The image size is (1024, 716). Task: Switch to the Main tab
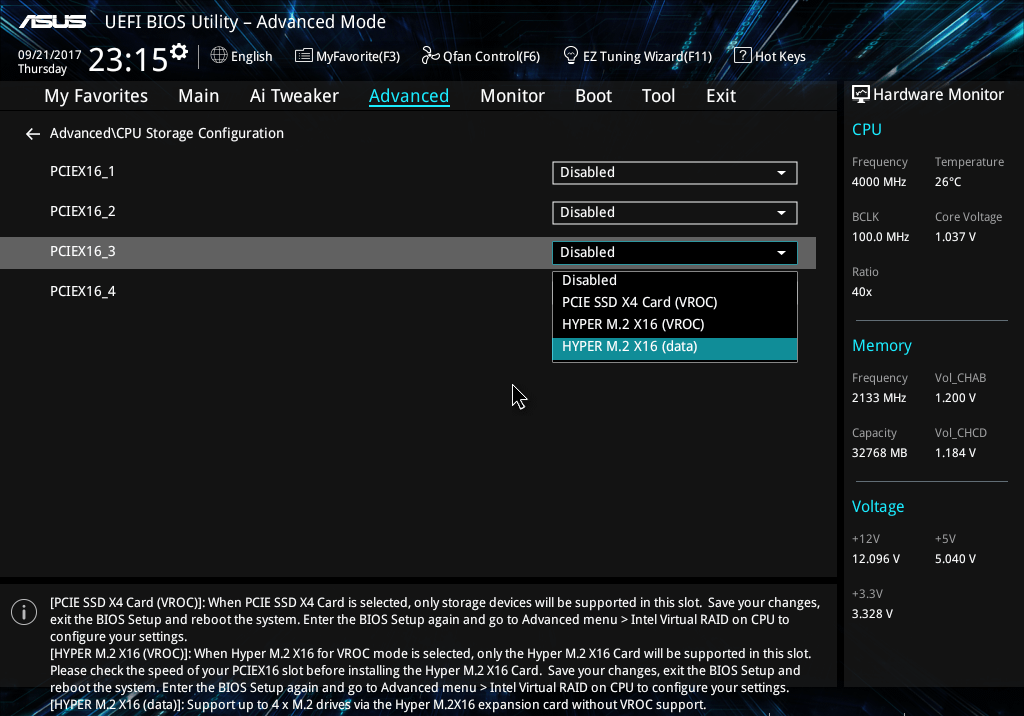[199, 96]
